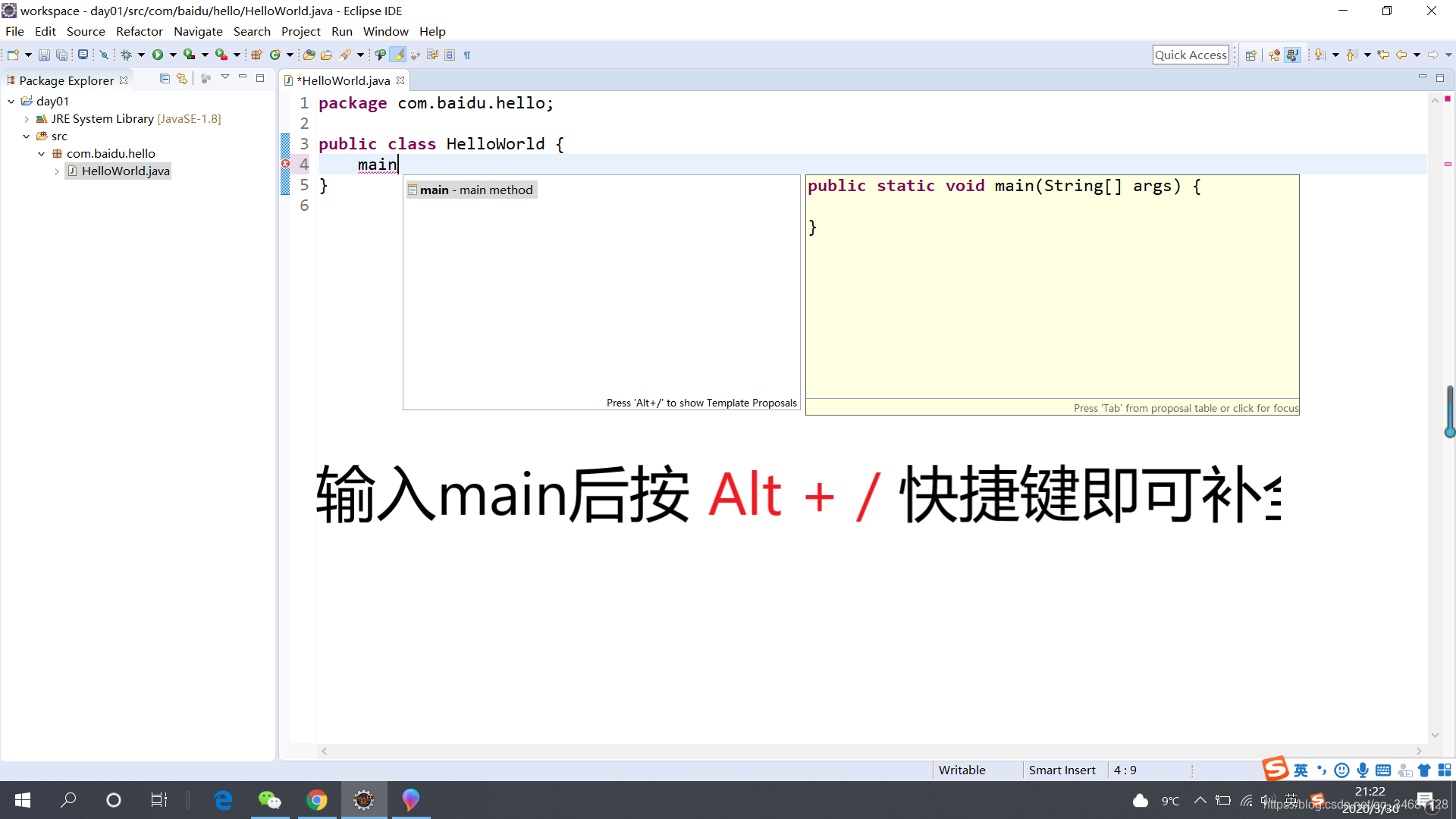
Task: Open the Windows Start menu
Action: 23,800
